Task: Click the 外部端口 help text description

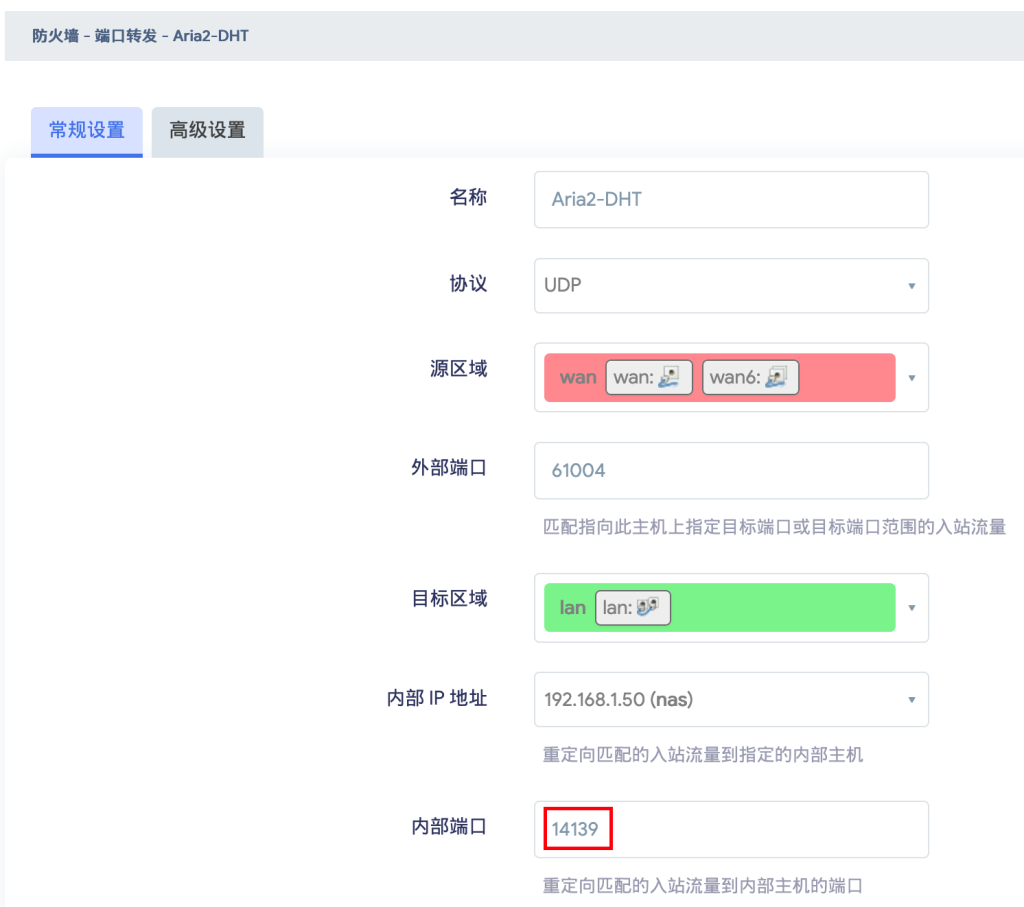Action: point(773,526)
